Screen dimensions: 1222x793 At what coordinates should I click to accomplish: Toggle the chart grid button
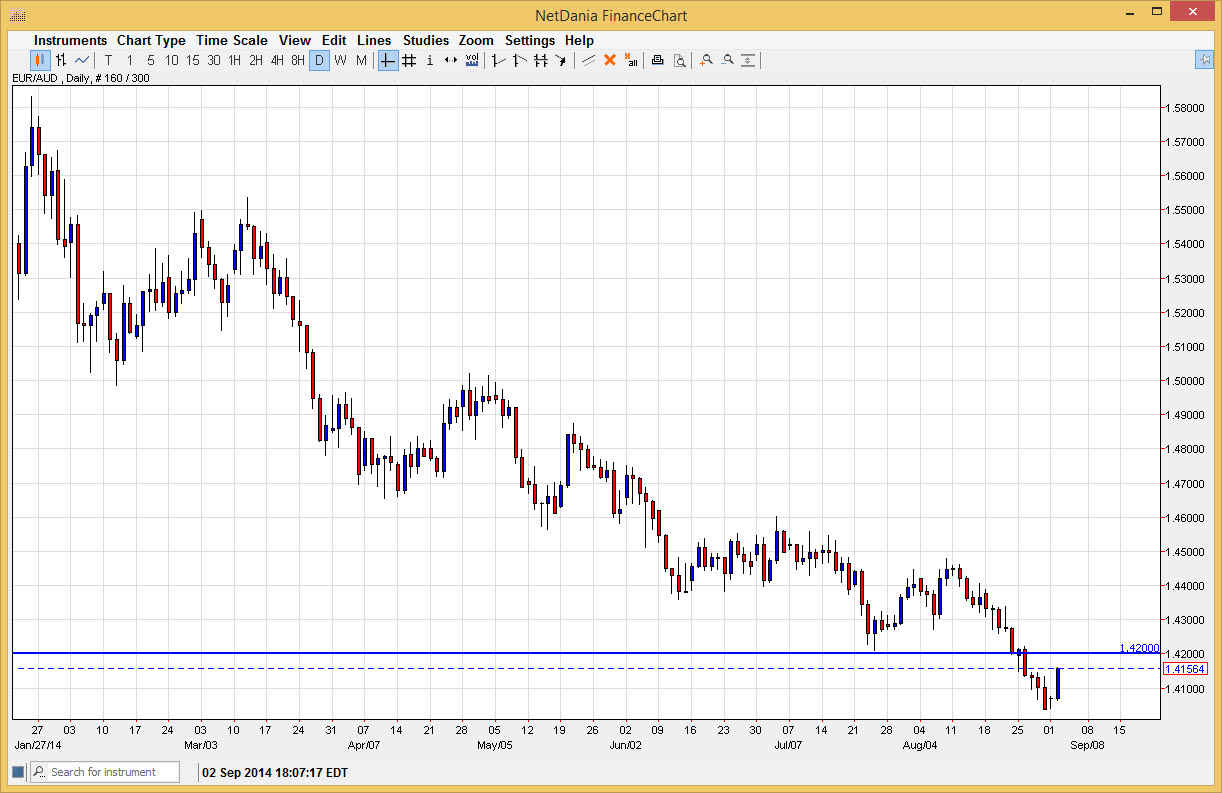click(409, 60)
